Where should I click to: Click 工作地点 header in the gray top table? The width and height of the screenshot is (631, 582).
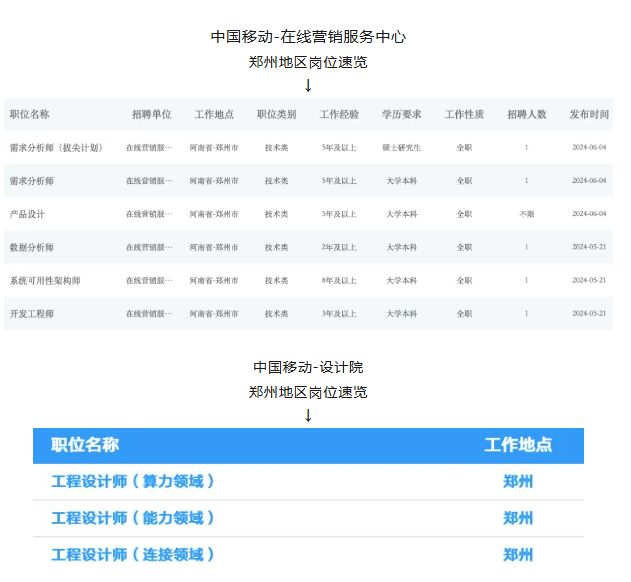[x=214, y=115]
